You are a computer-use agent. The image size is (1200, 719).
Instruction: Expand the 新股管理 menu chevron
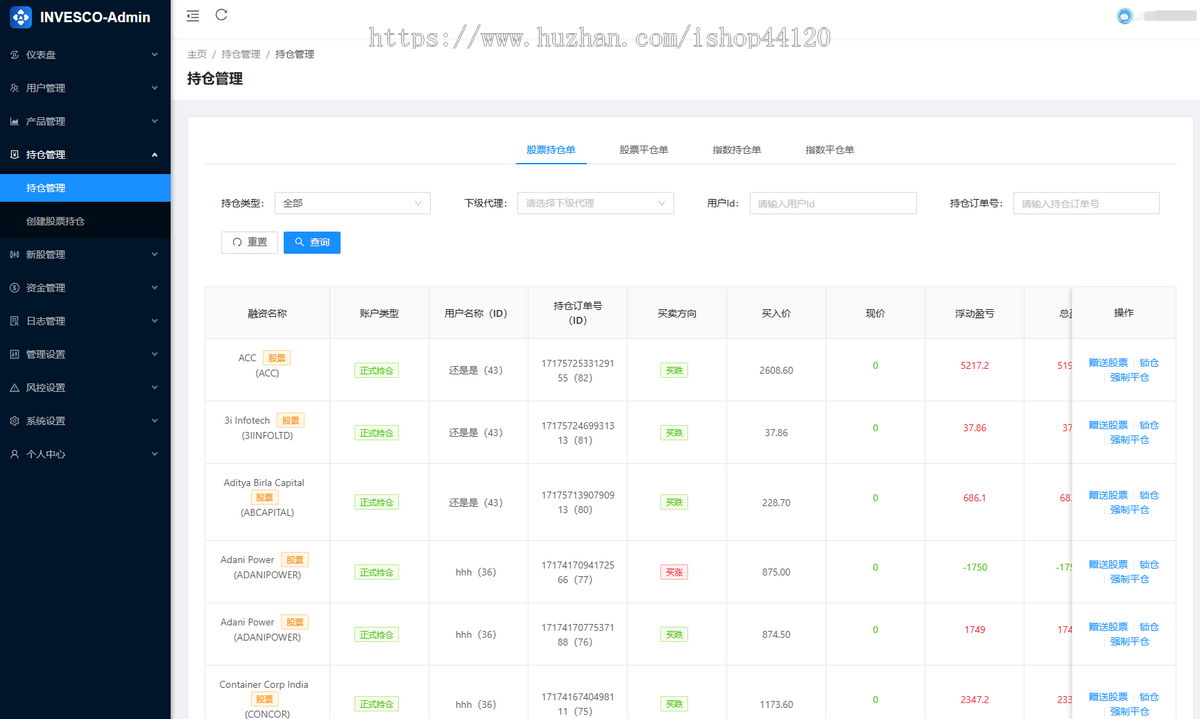pos(155,255)
